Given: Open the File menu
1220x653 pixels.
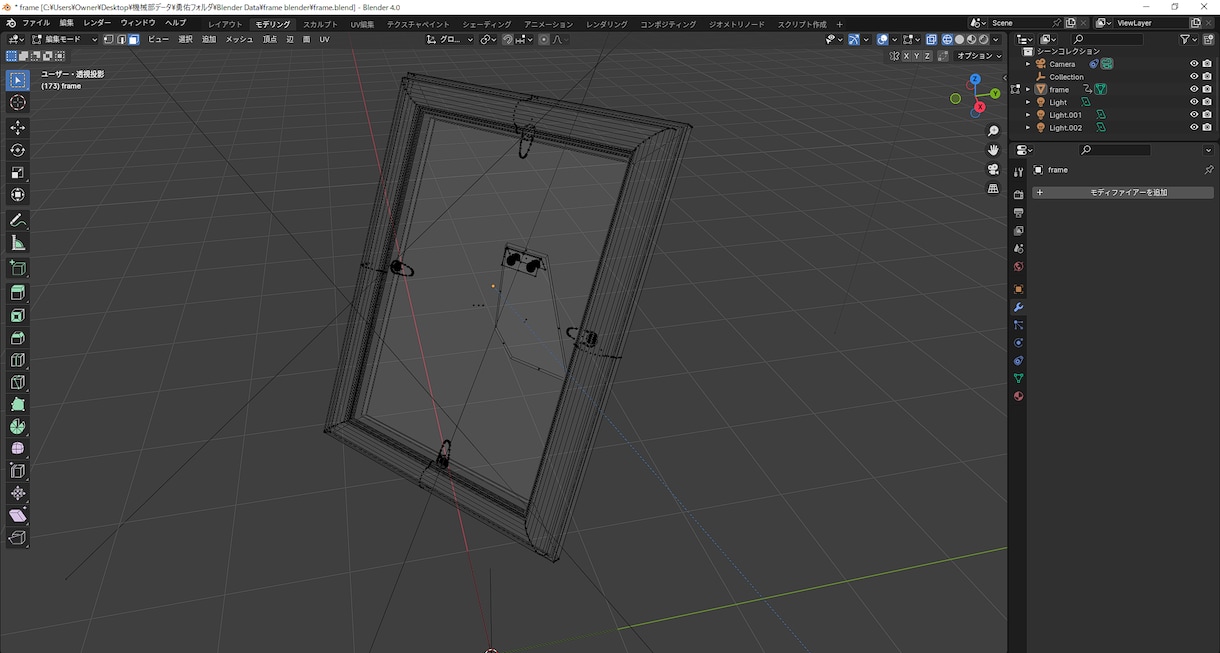Looking at the screenshot, I should coord(36,23).
